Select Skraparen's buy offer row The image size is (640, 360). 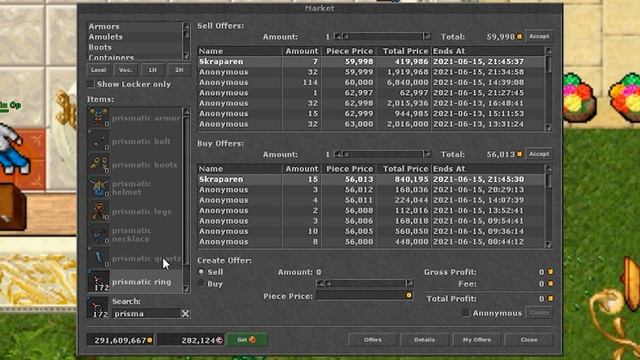point(371,180)
